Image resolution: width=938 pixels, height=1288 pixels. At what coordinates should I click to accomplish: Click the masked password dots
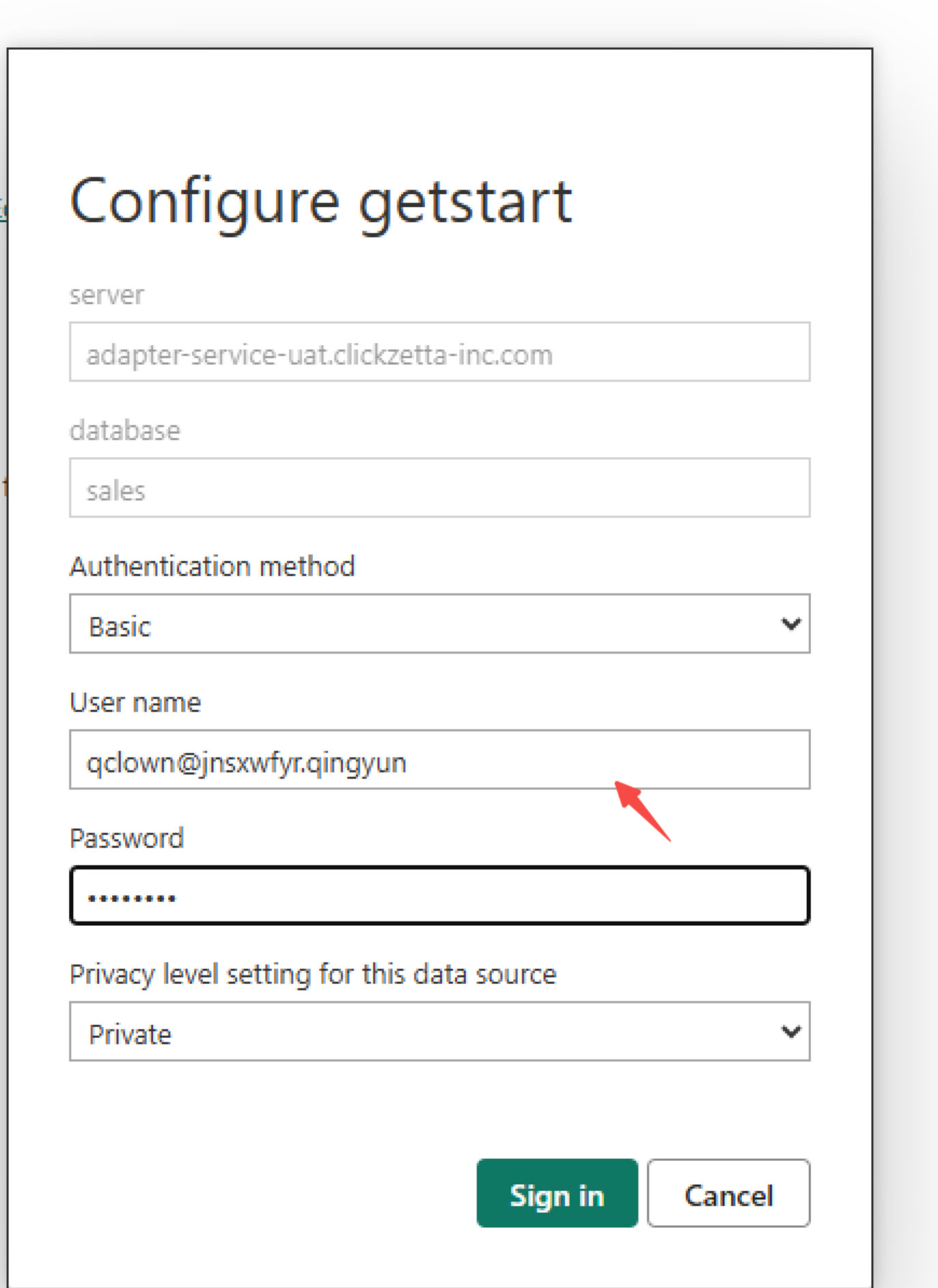click(132, 898)
